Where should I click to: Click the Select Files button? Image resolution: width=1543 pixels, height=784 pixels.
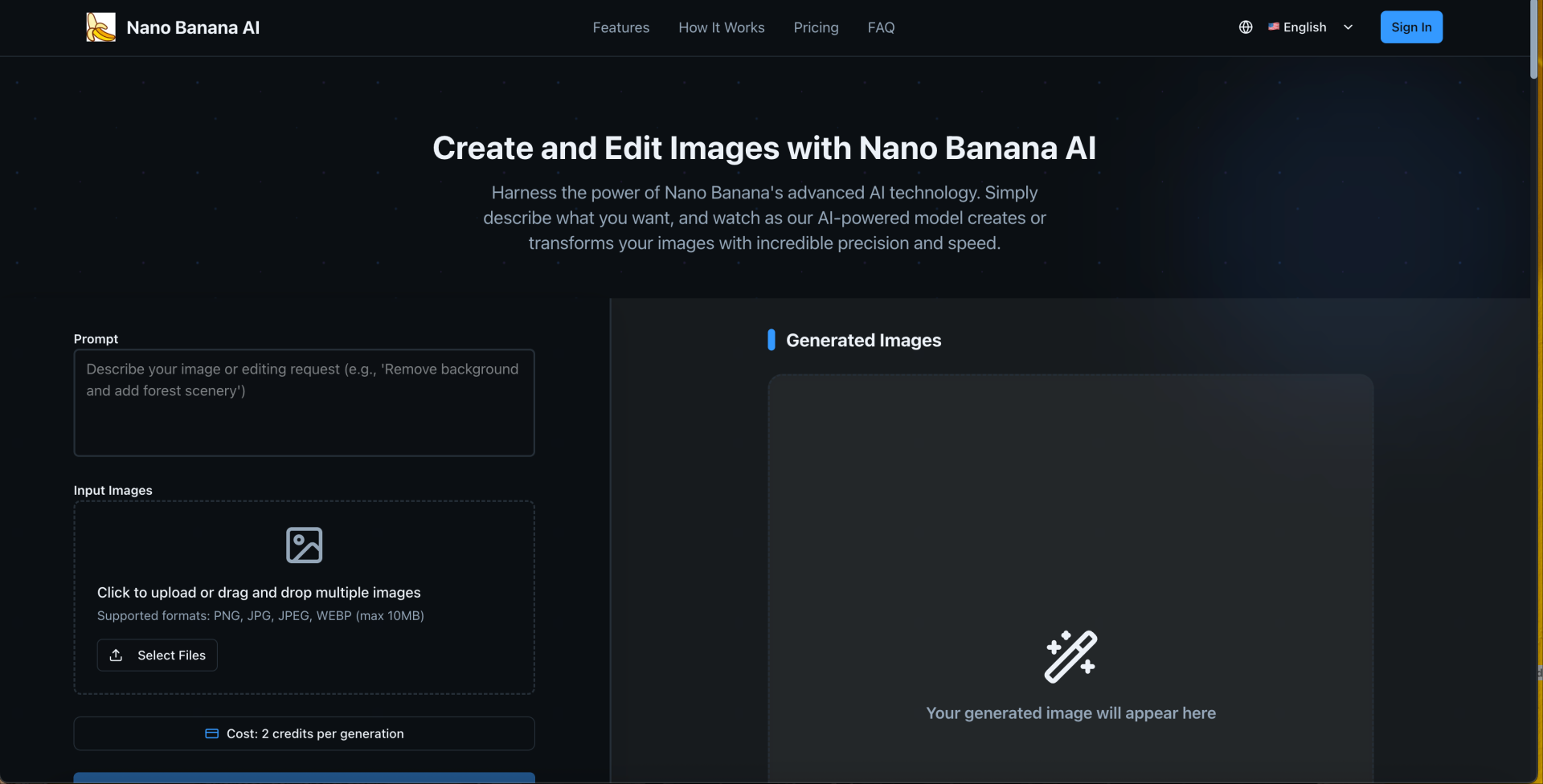(158, 655)
